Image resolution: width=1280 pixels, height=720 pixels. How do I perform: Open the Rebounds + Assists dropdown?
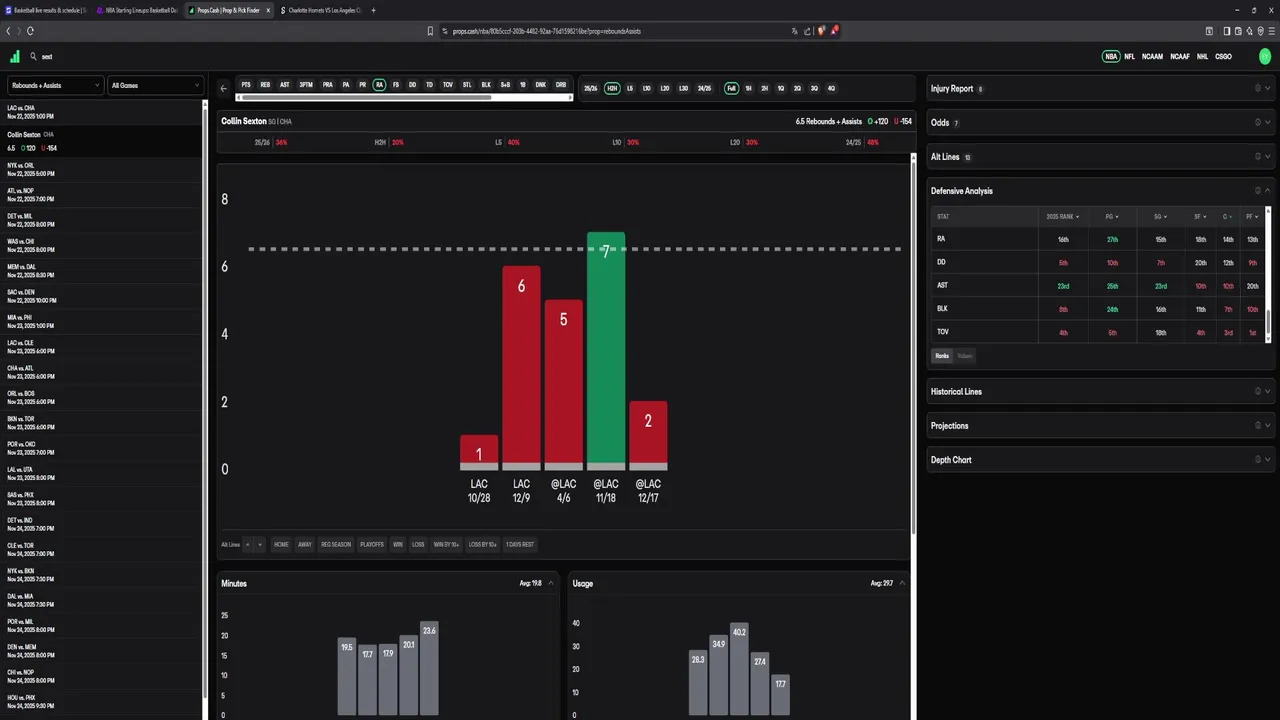pyautogui.click(x=55, y=85)
